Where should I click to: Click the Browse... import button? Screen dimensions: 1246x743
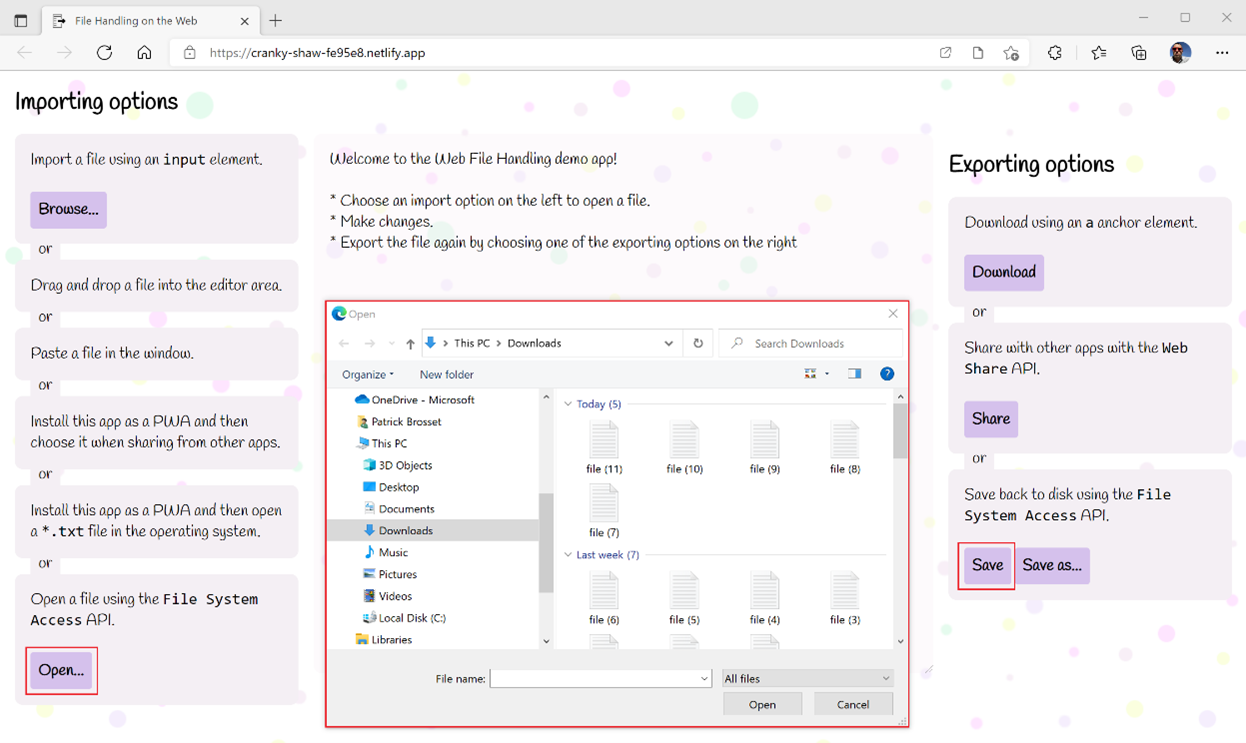(68, 210)
